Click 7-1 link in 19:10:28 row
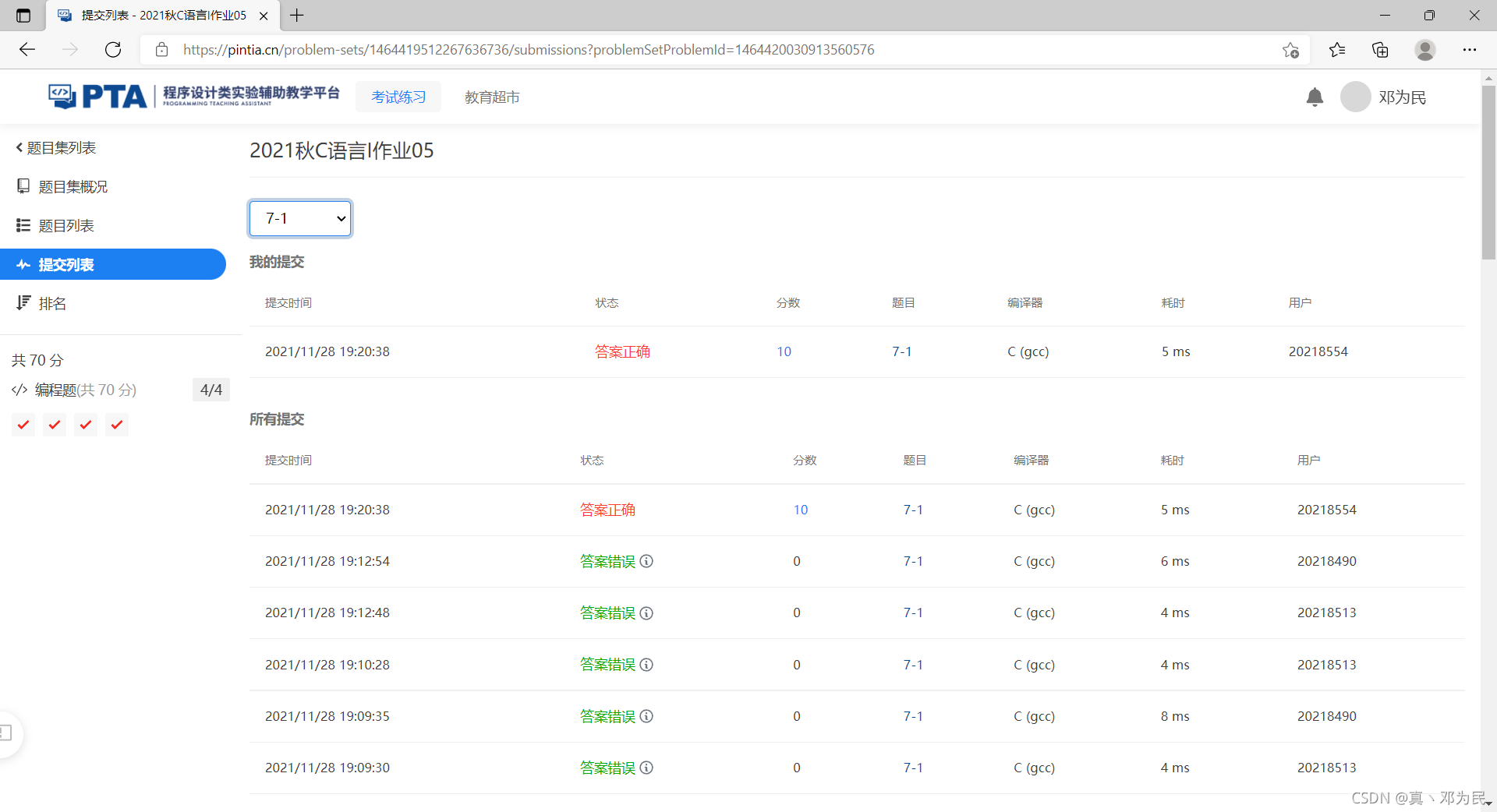1497x812 pixels. pos(913,665)
